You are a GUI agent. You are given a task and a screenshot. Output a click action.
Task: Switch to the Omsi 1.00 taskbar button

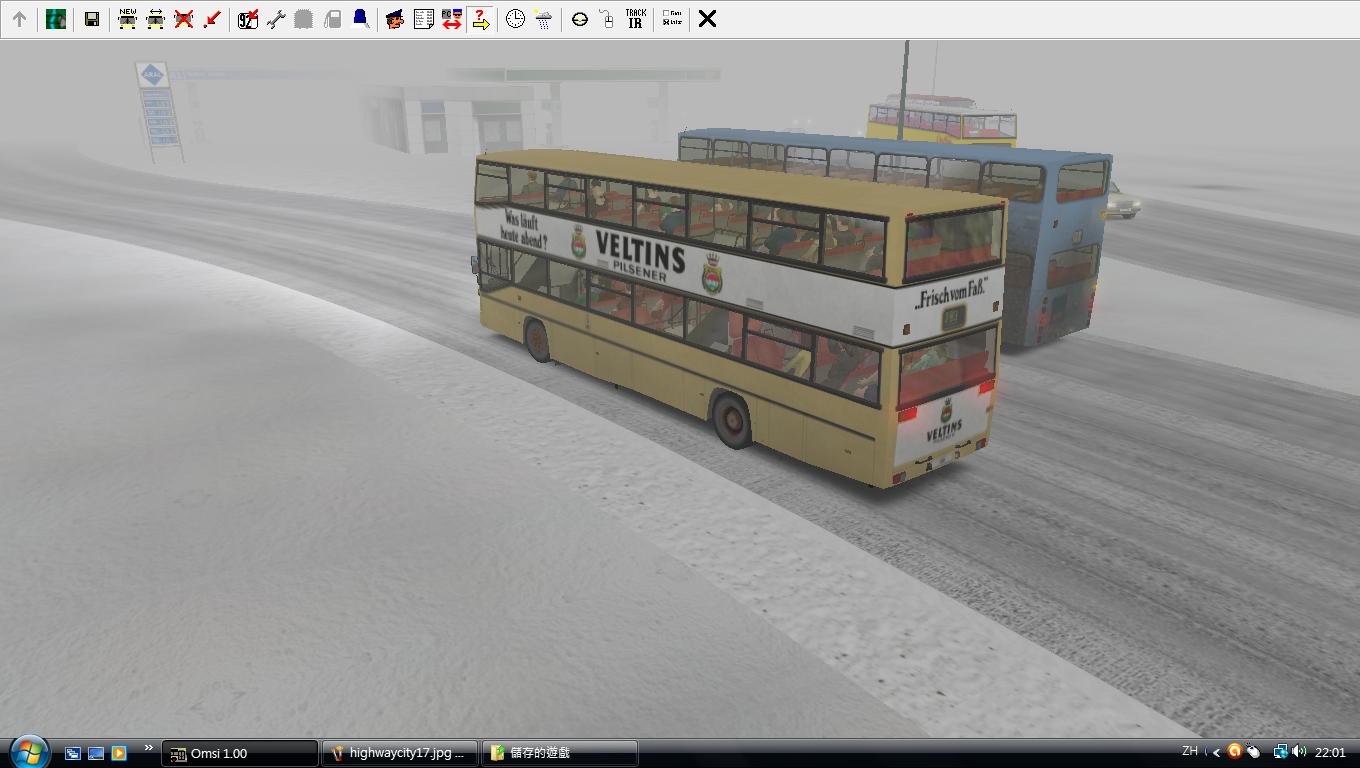(239, 753)
